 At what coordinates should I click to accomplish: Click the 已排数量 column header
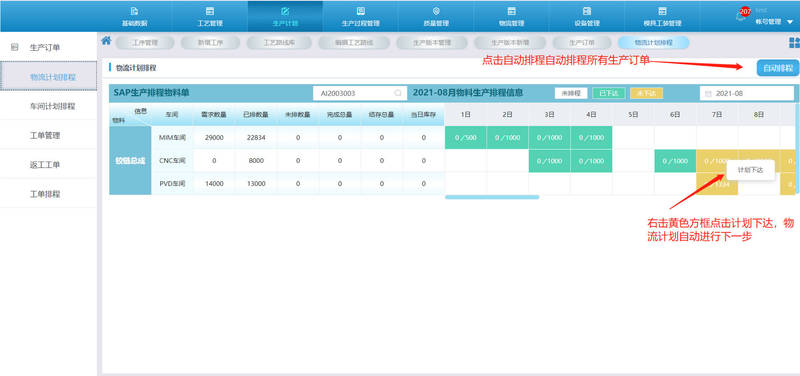(x=256, y=115)
